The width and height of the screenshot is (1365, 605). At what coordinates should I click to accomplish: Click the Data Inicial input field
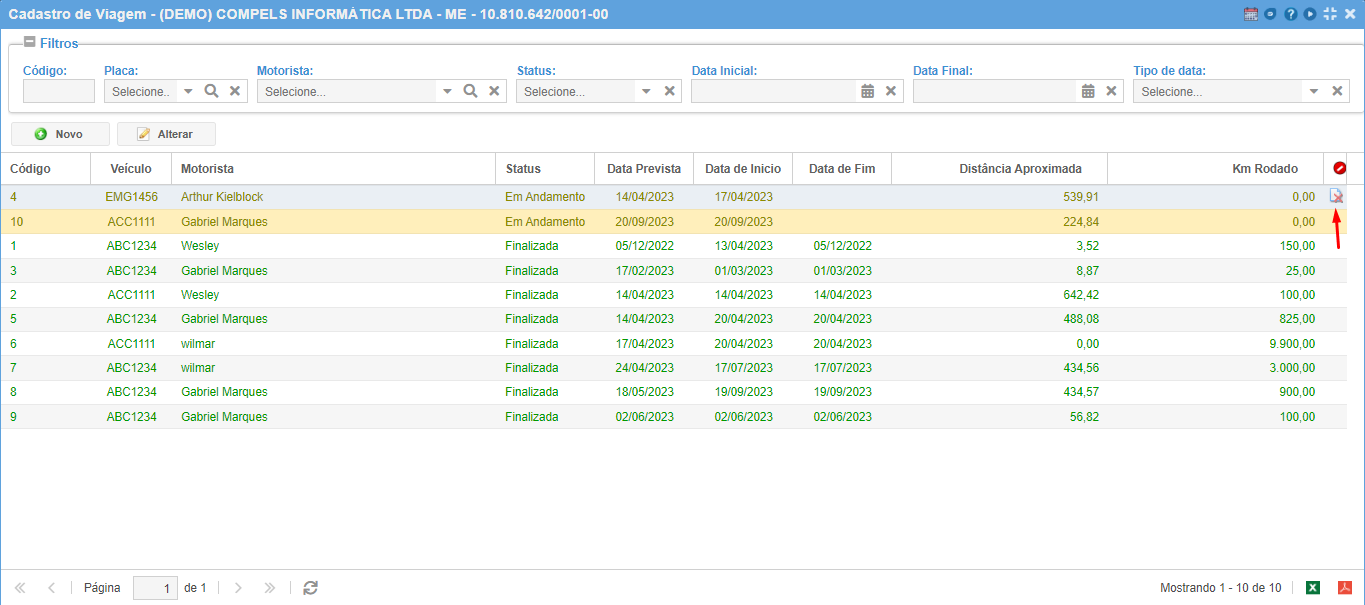click(x=774, y=91)
